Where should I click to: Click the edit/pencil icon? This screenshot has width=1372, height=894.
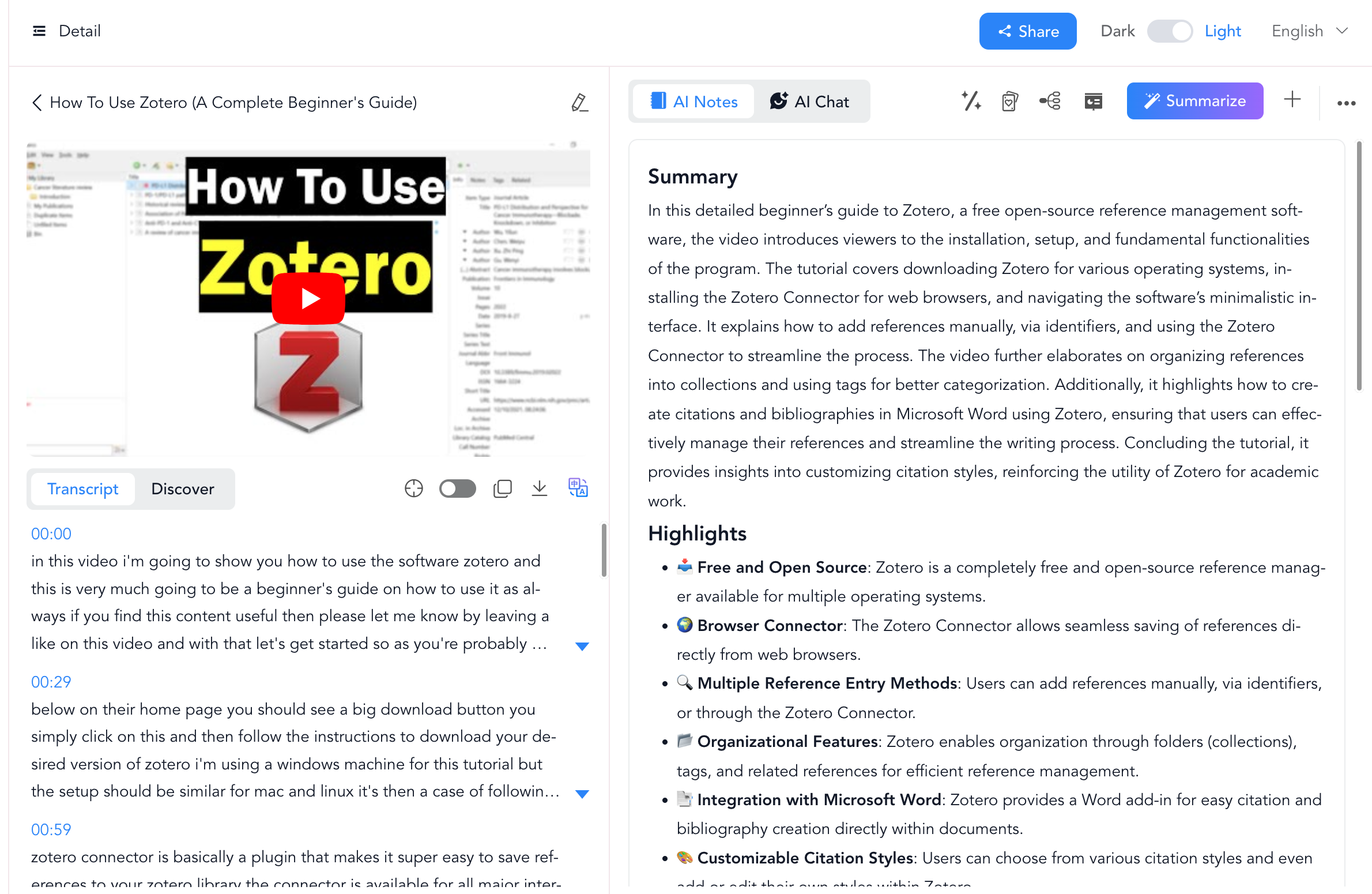coord(578,102)
